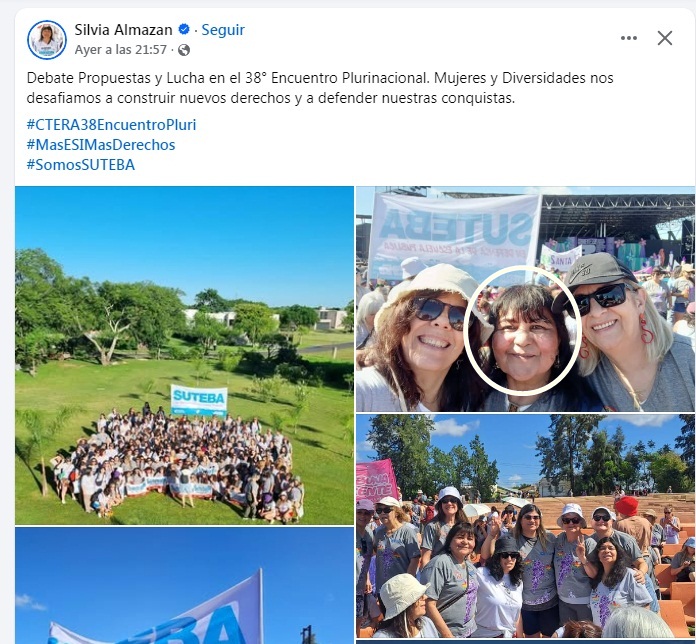Screen dimensions: 696x644
Task: Click the pink banner in the stadium photo
Action: point(377,481)
